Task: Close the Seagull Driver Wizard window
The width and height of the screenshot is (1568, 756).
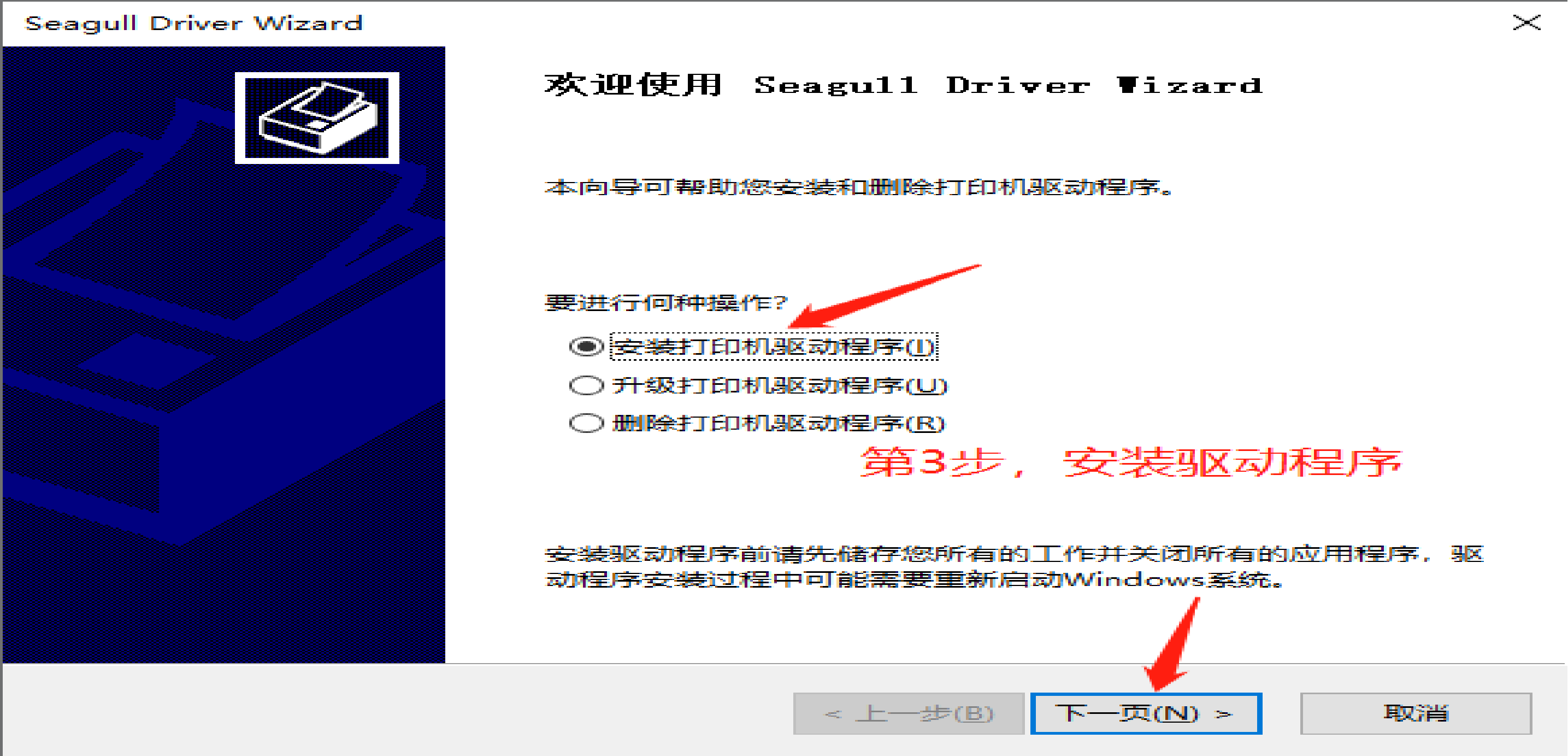Action: click(x=1526, y=22)
